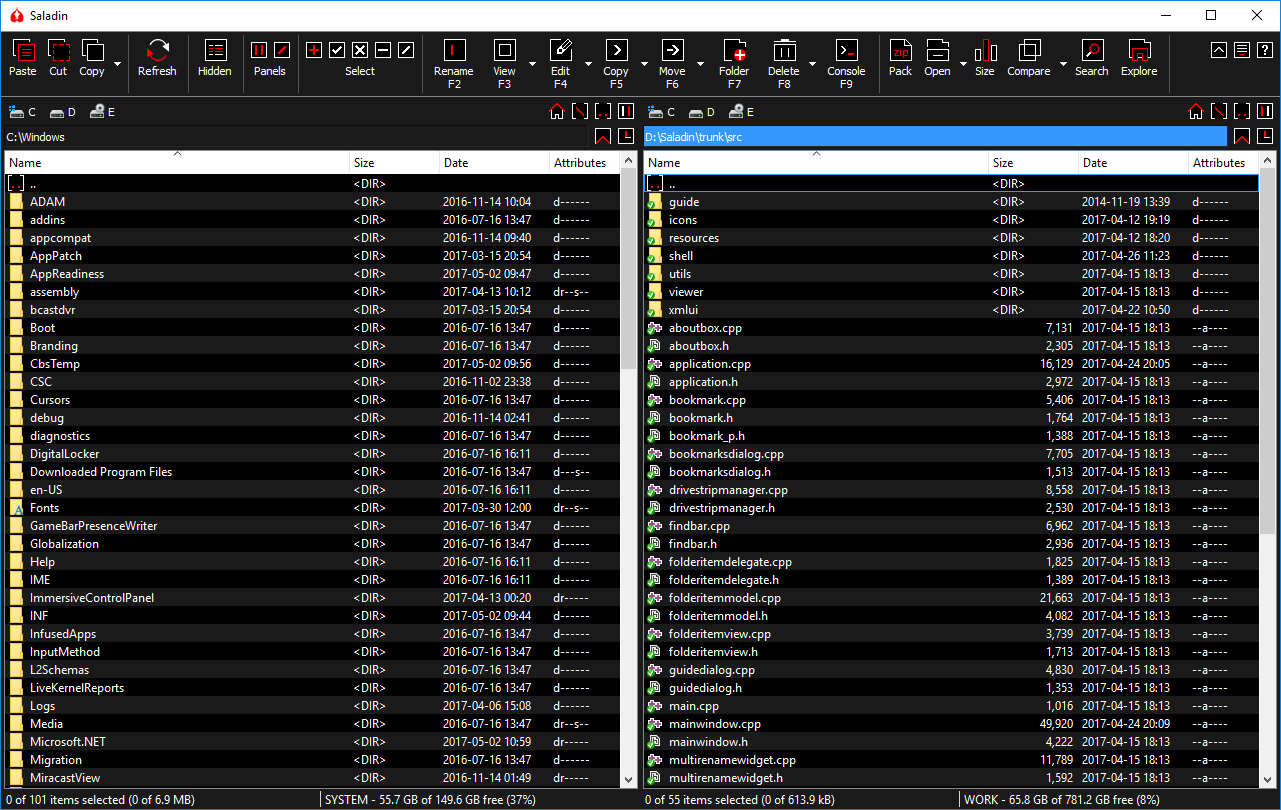
Task: Sort the left pane by the Date column
Action: 495,162
